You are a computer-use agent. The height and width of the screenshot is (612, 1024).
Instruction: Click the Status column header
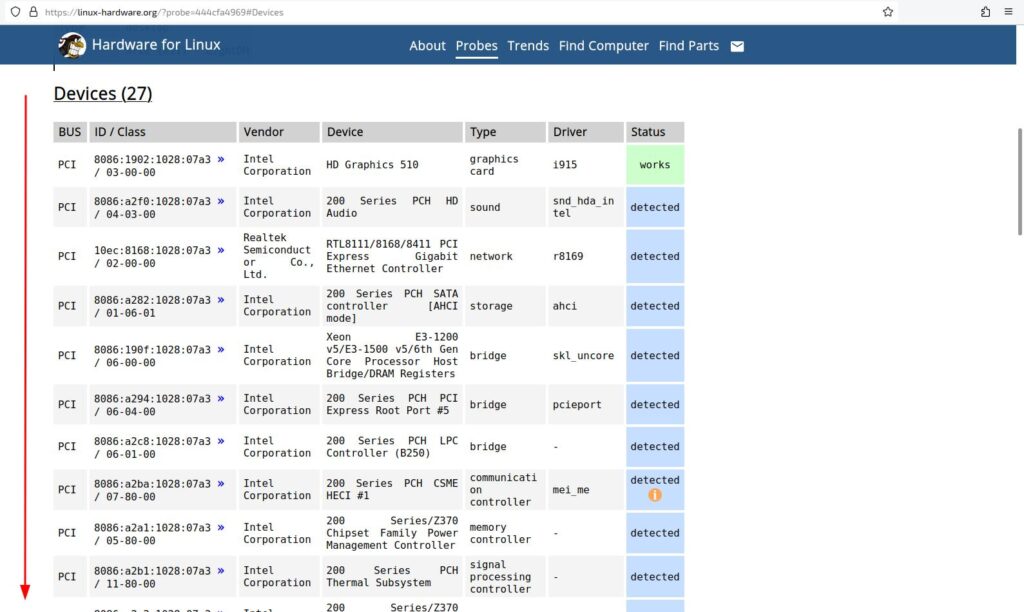click(655, 132)
